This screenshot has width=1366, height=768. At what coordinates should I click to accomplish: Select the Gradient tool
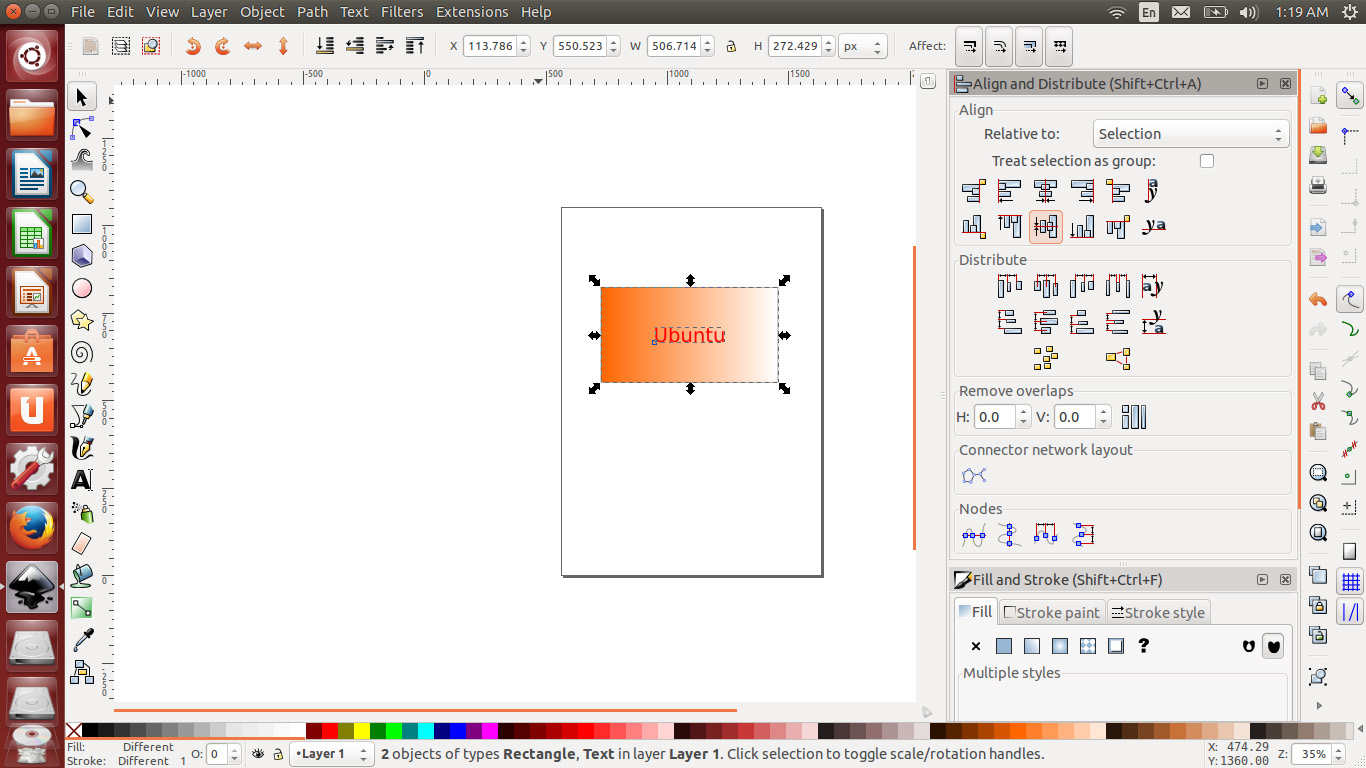[x=82, y=607]
